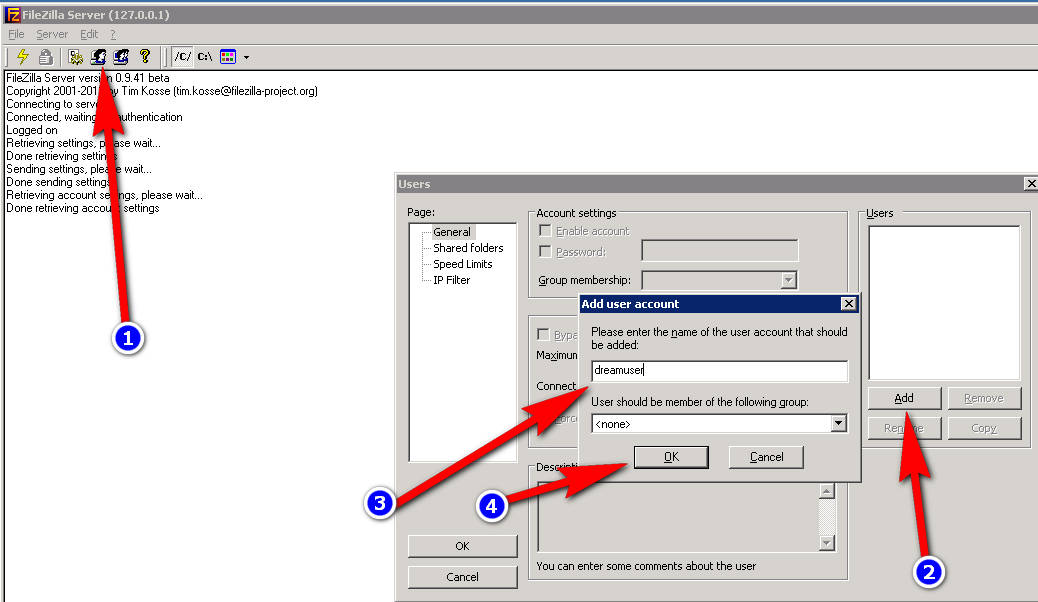The width and height of the screenshot is (1038, 602).
Task: Click the 'Logged on' log line
Action: tap(32, 130)
